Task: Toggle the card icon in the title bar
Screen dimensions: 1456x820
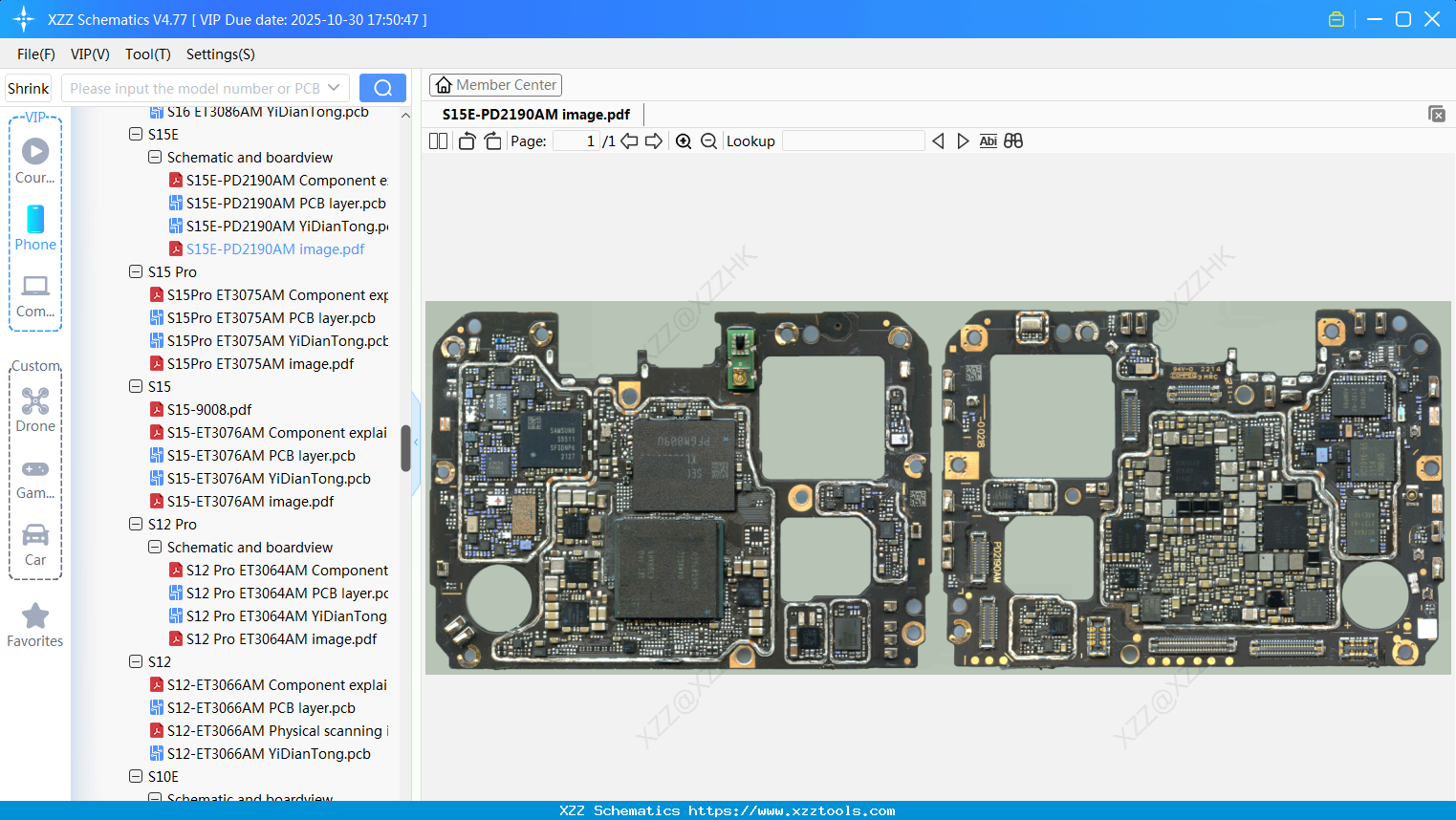Action: point(1336,18)
